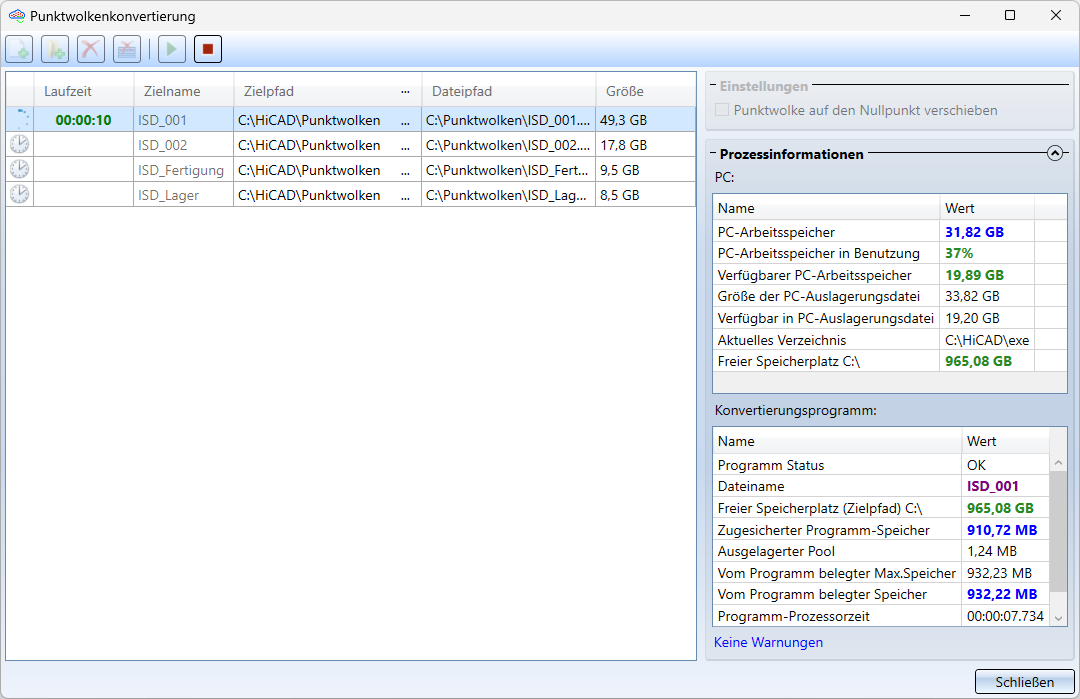
Task: Click the clock icon beside ISD_Lager
Action: [x=19, y=195]
